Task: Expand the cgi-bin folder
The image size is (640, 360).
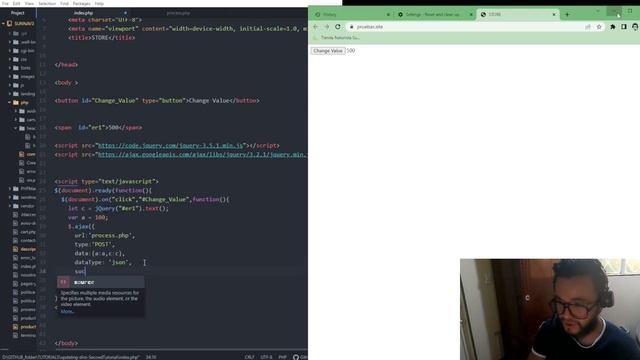Action: click(10, 51)
